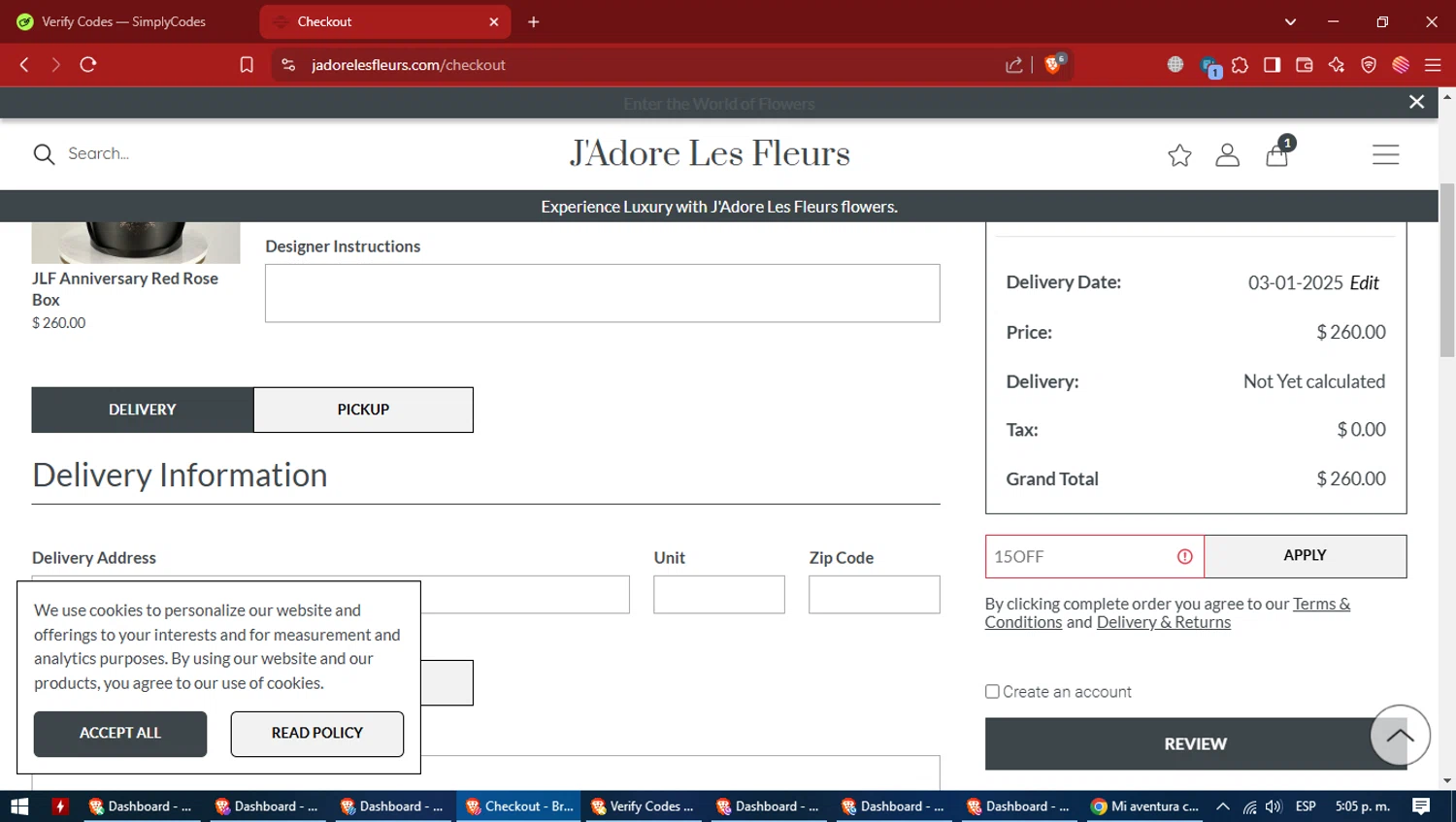Screen dimensions: 1456x822
Task: Click the ESP language indicator
Action: (x=1306, y=806)
